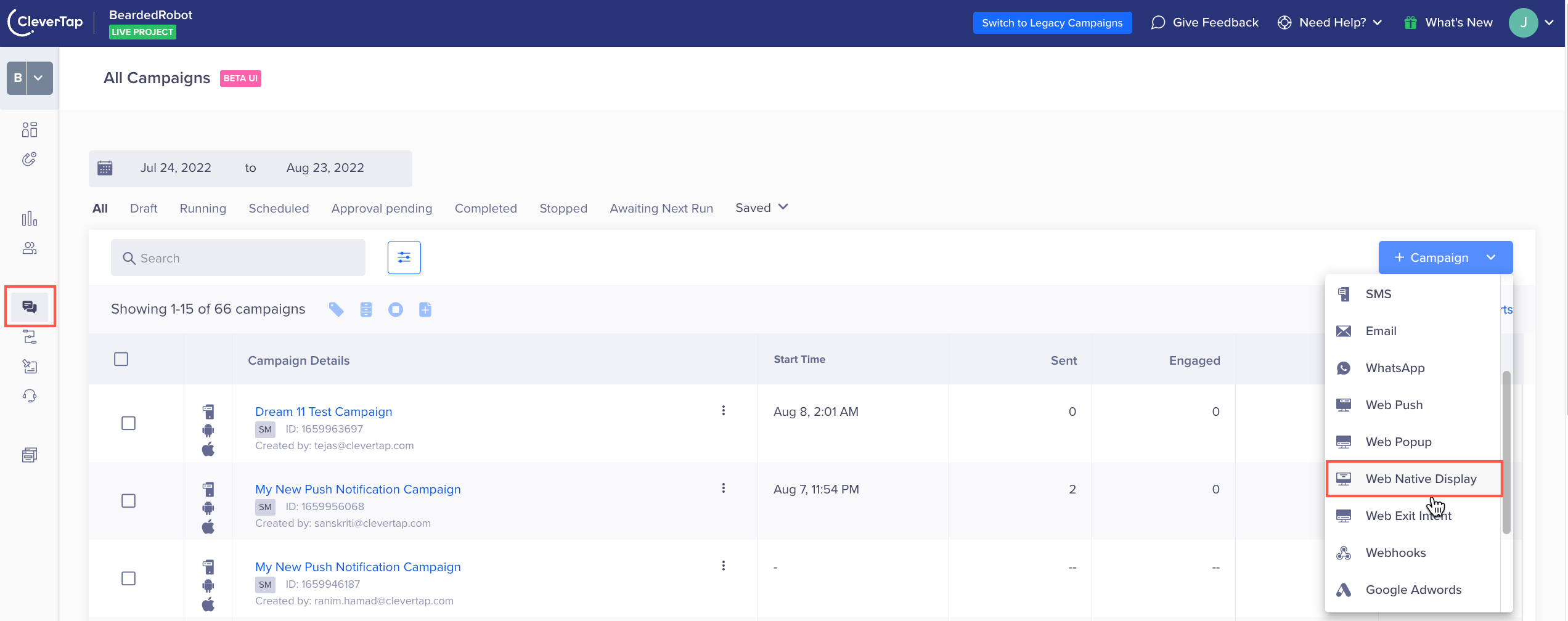Select Web Popup from the campaign menu

tap(1414, 442)
